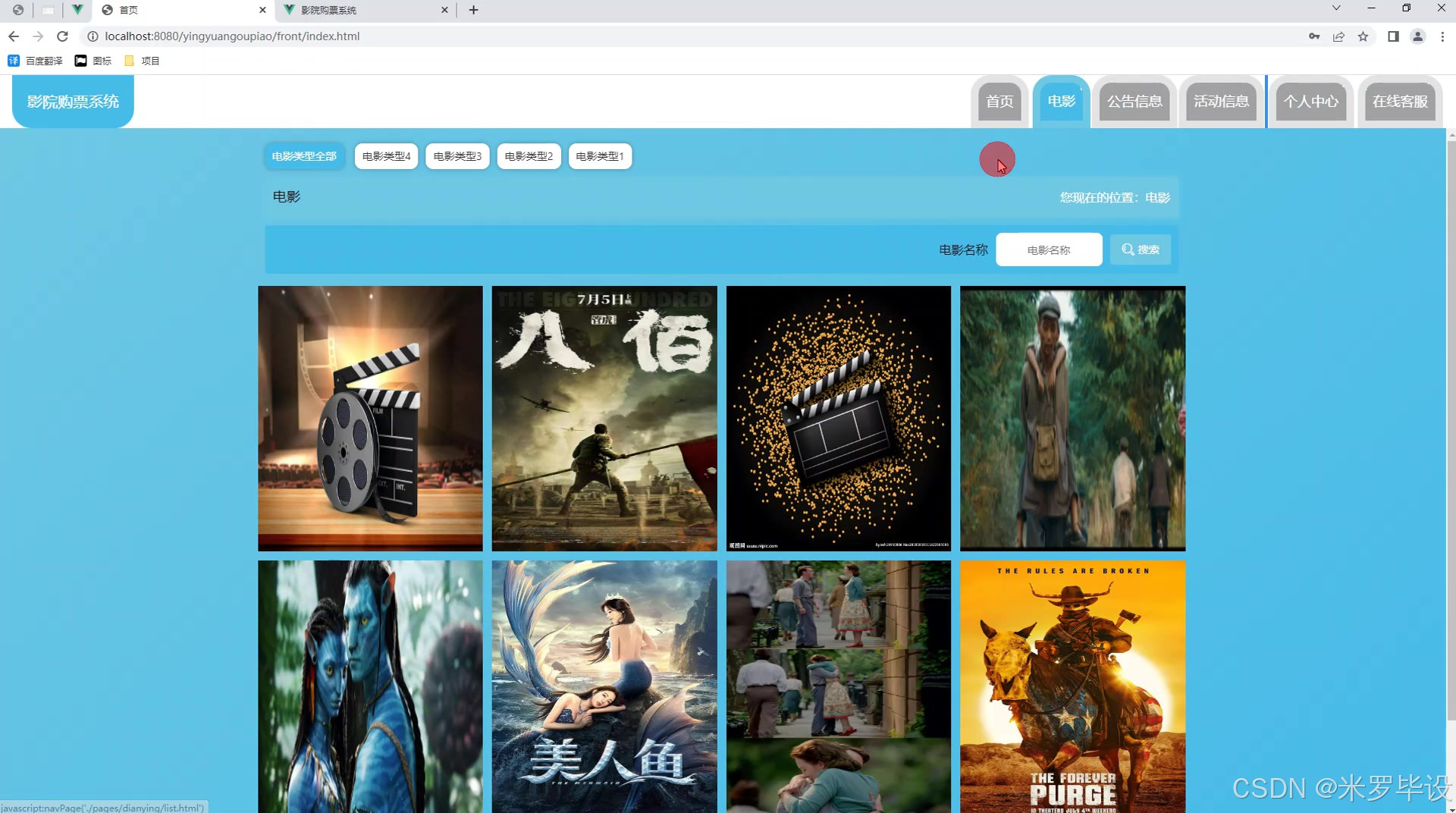Open the 图标 bookmark
The width and height of the screenshot is (1456, 813).
pos(93,61)
